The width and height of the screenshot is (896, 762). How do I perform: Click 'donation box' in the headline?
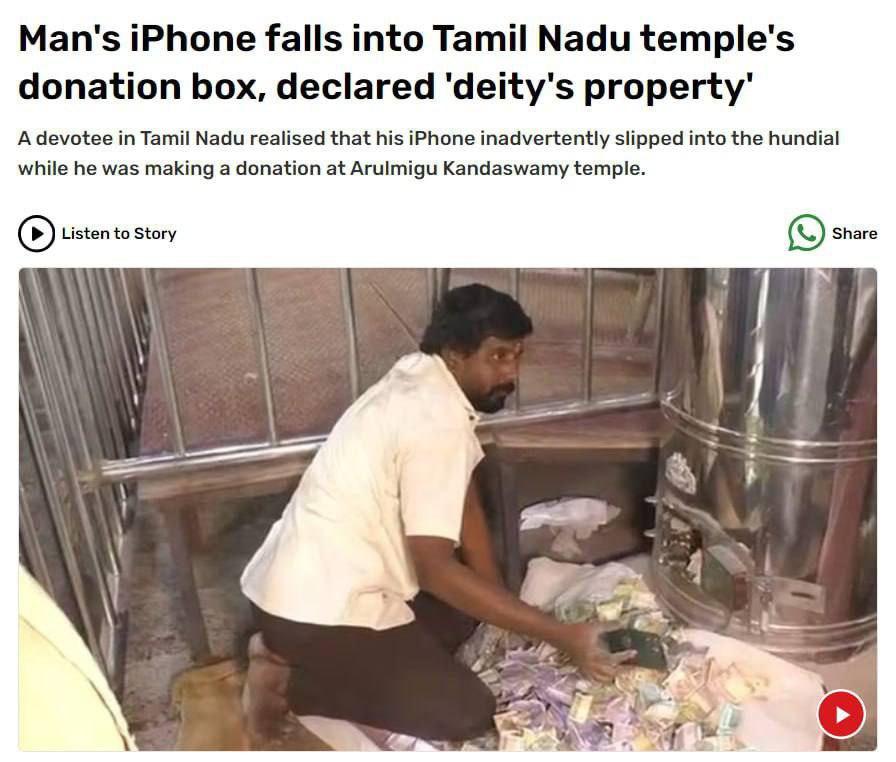point(141,87)
